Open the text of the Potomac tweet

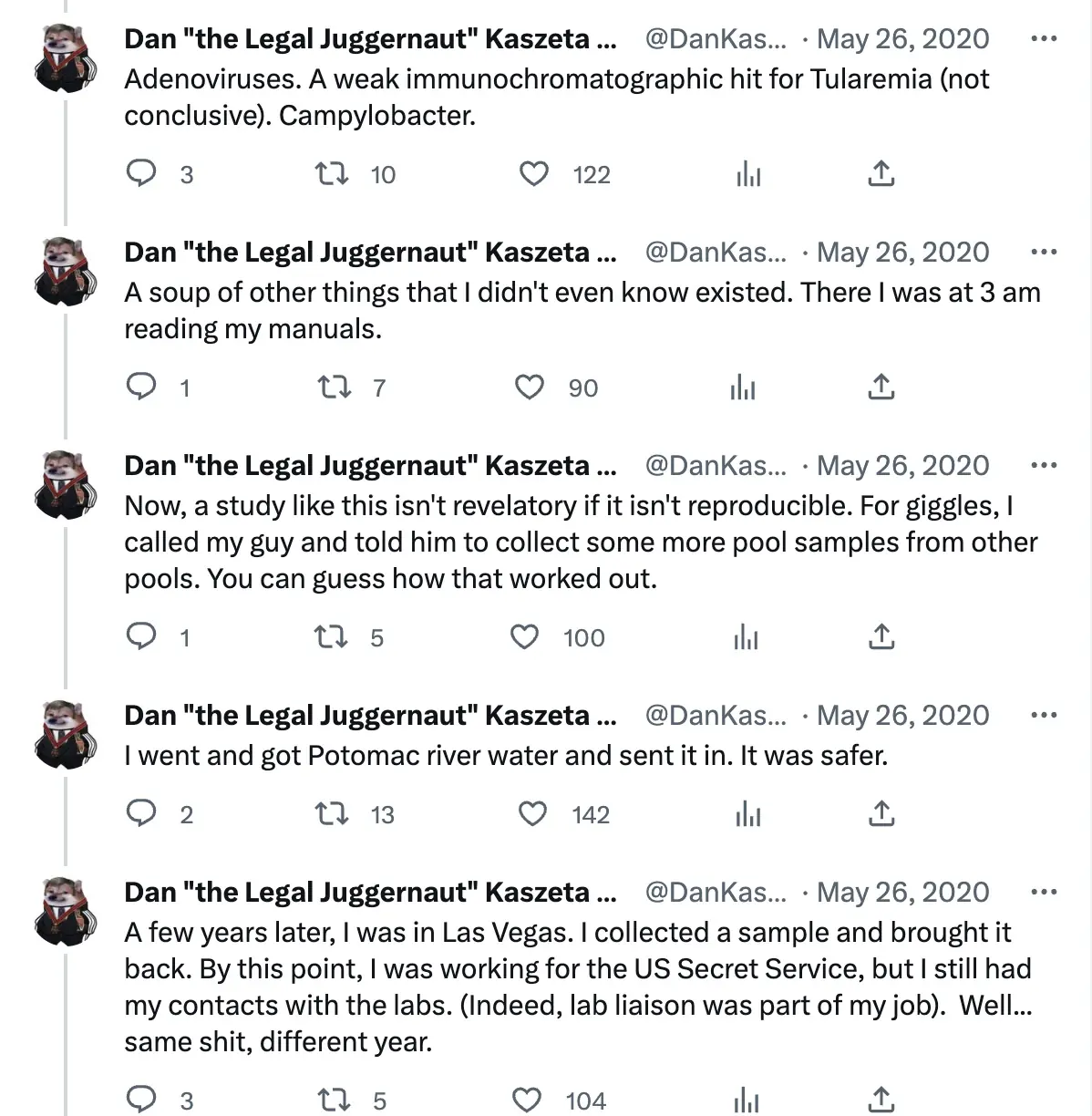pos(506,756)
